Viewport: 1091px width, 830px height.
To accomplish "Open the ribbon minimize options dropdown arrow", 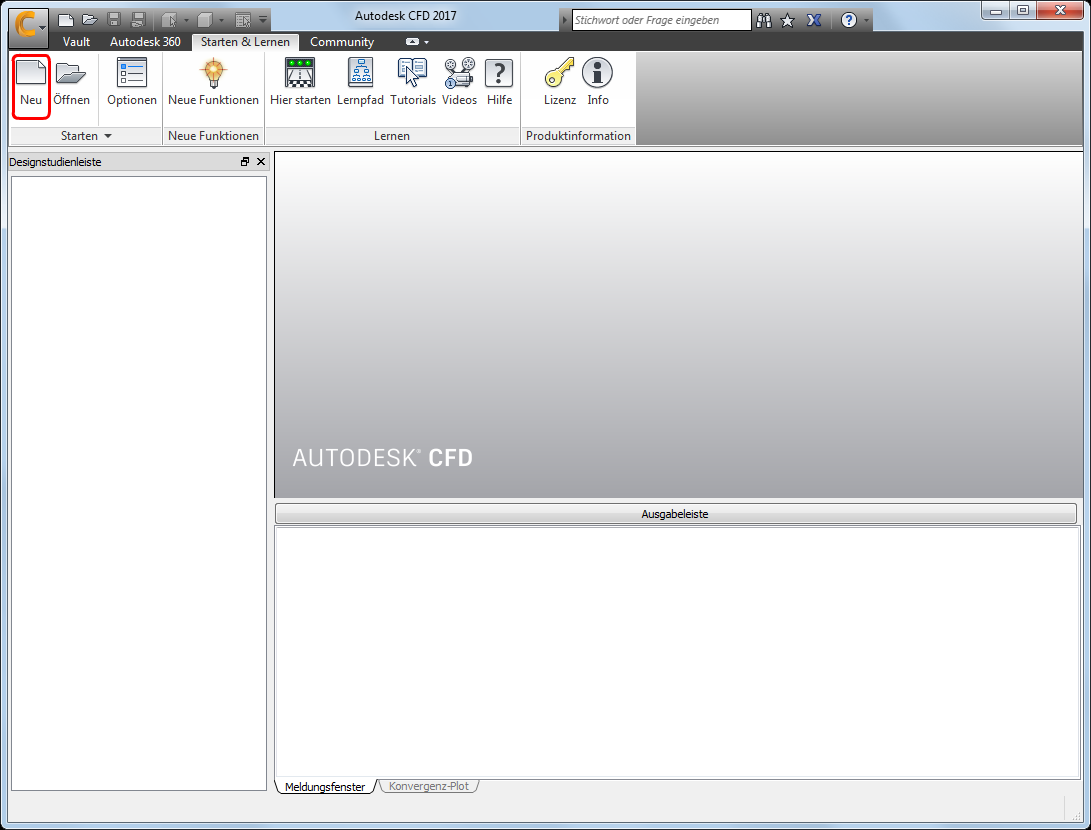I will [x=427, y=42].
